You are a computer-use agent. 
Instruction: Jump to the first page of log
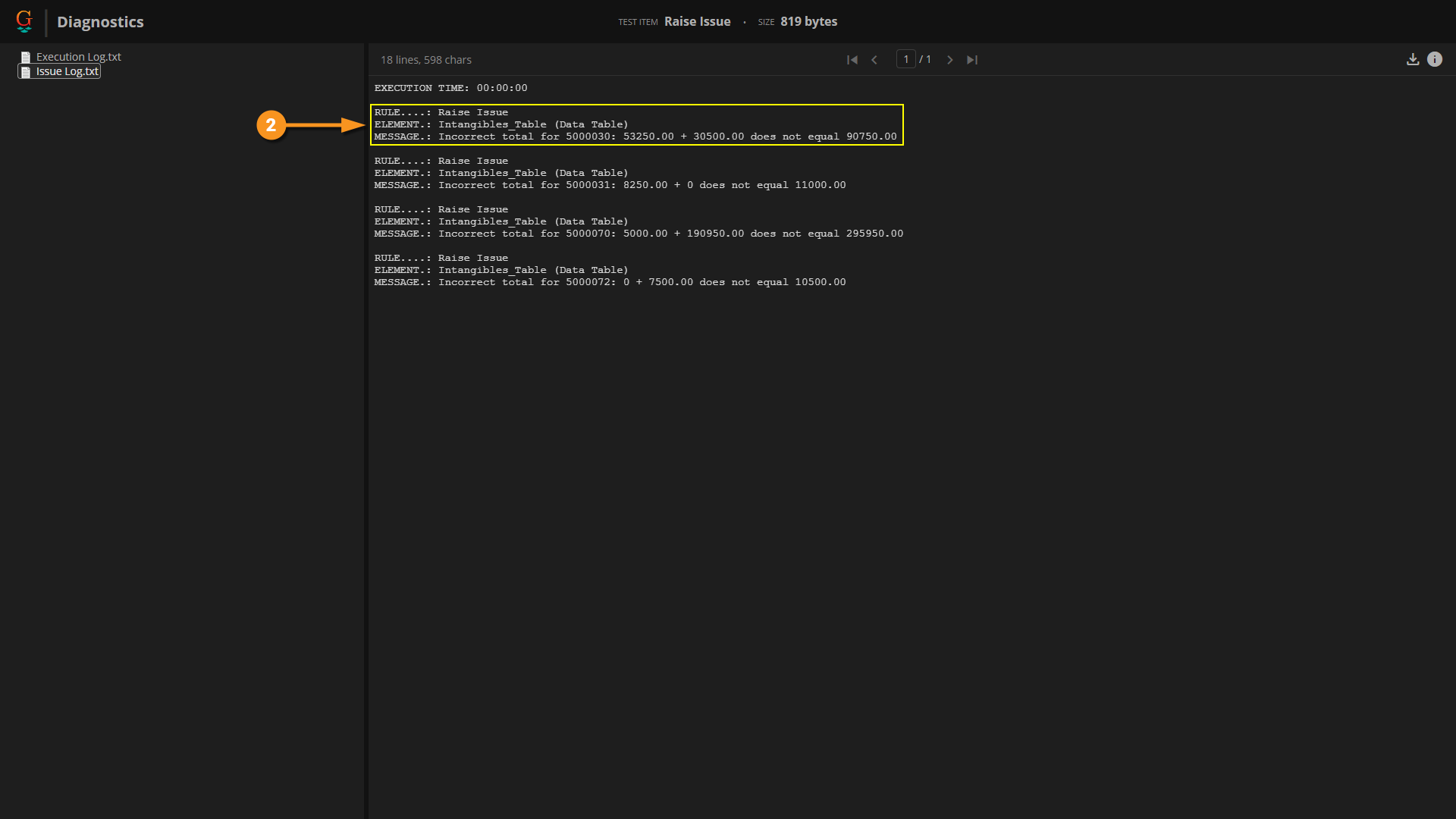point(852,60)
